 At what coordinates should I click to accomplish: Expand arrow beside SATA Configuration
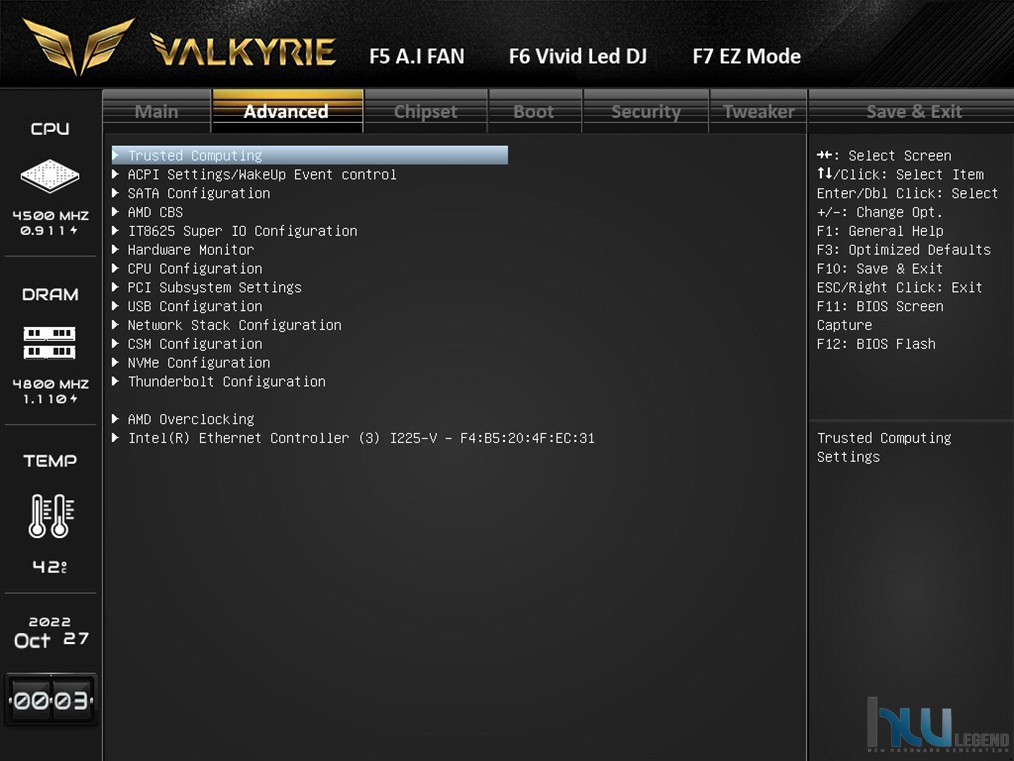(116, 193)
